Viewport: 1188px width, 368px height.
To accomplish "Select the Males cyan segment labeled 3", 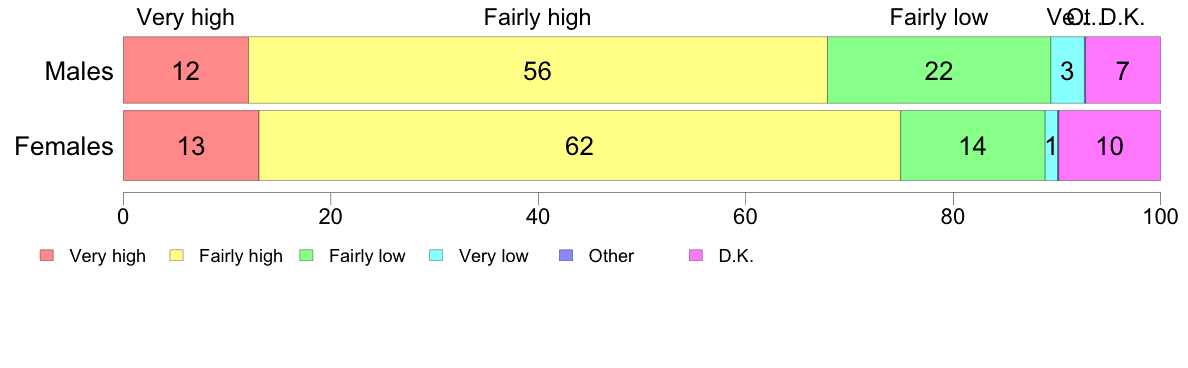I will [x=1068, y=70].
